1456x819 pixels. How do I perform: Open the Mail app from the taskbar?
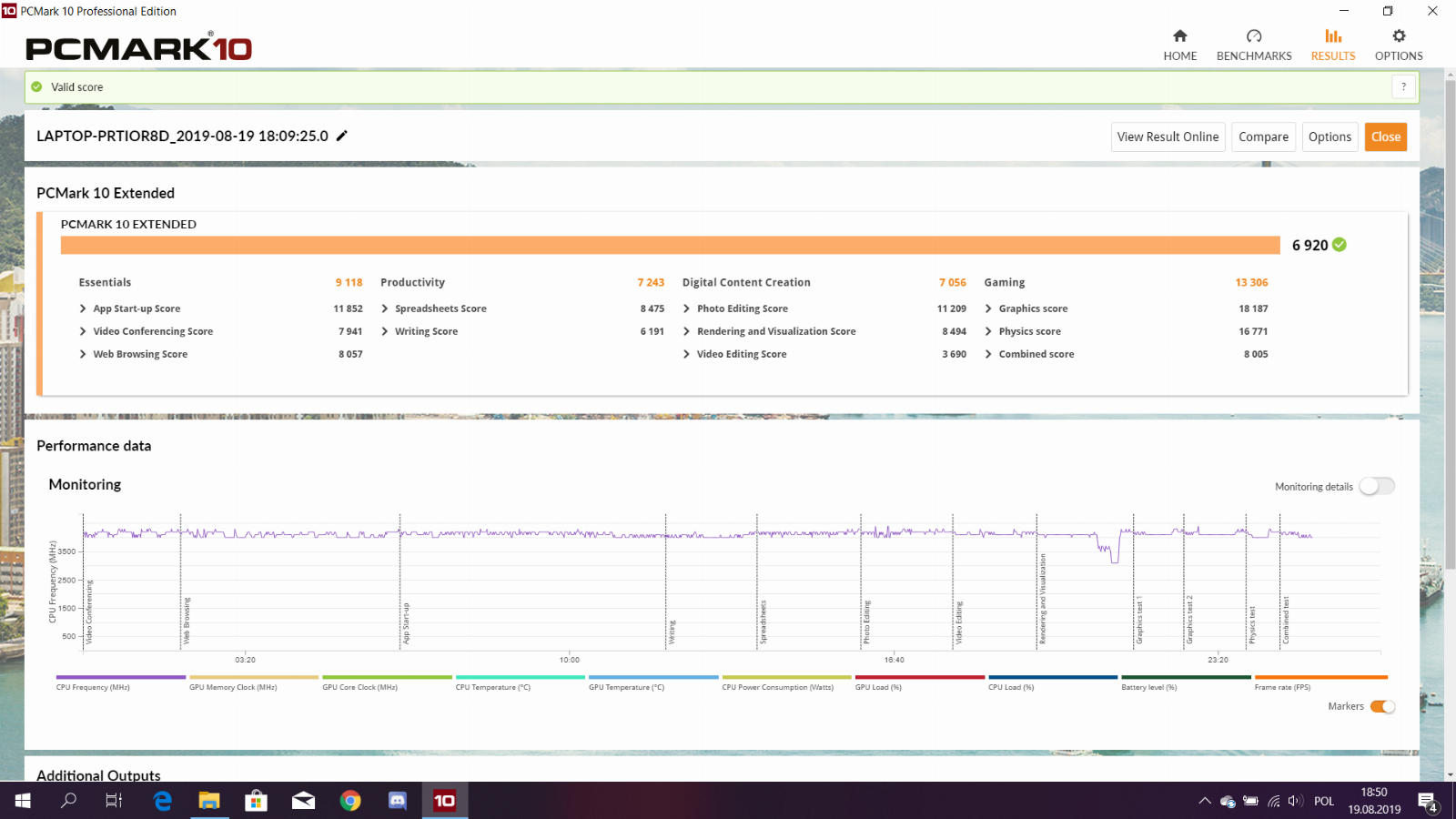(x=303, y=801)
